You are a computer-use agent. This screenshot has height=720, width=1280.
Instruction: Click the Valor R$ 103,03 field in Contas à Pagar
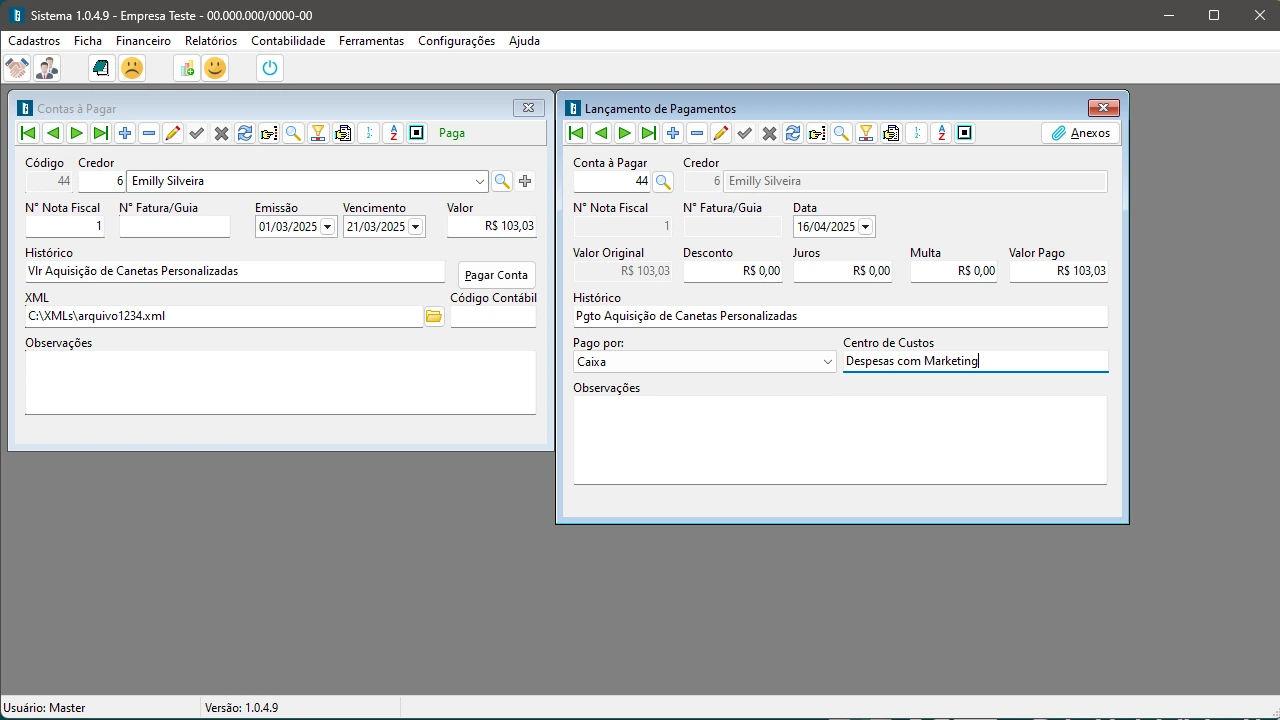coord(492,227)
